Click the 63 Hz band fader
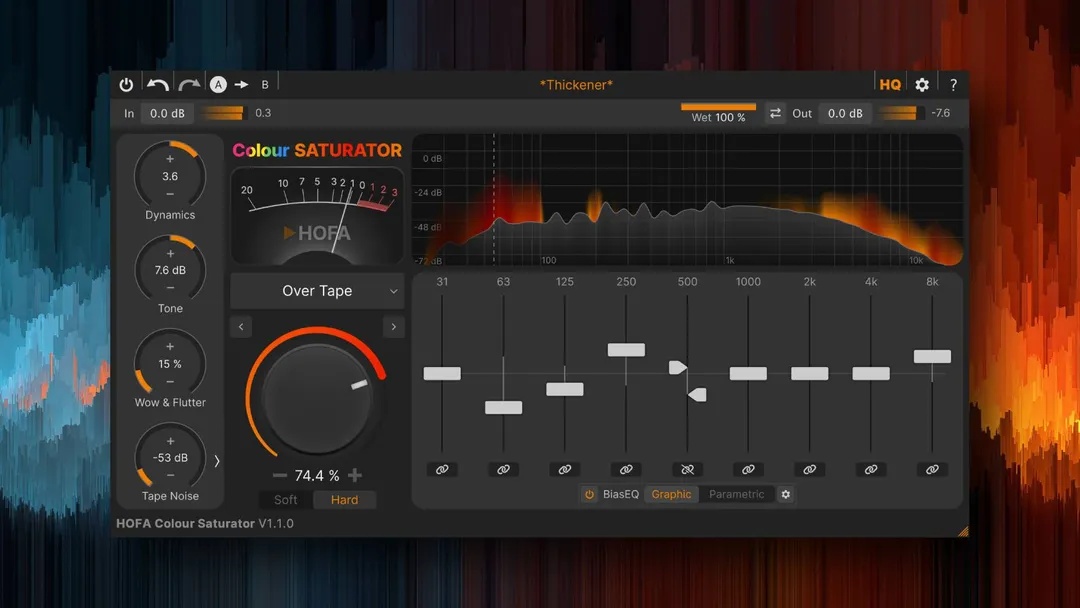 pyautogui.click(x=503, y=407)
